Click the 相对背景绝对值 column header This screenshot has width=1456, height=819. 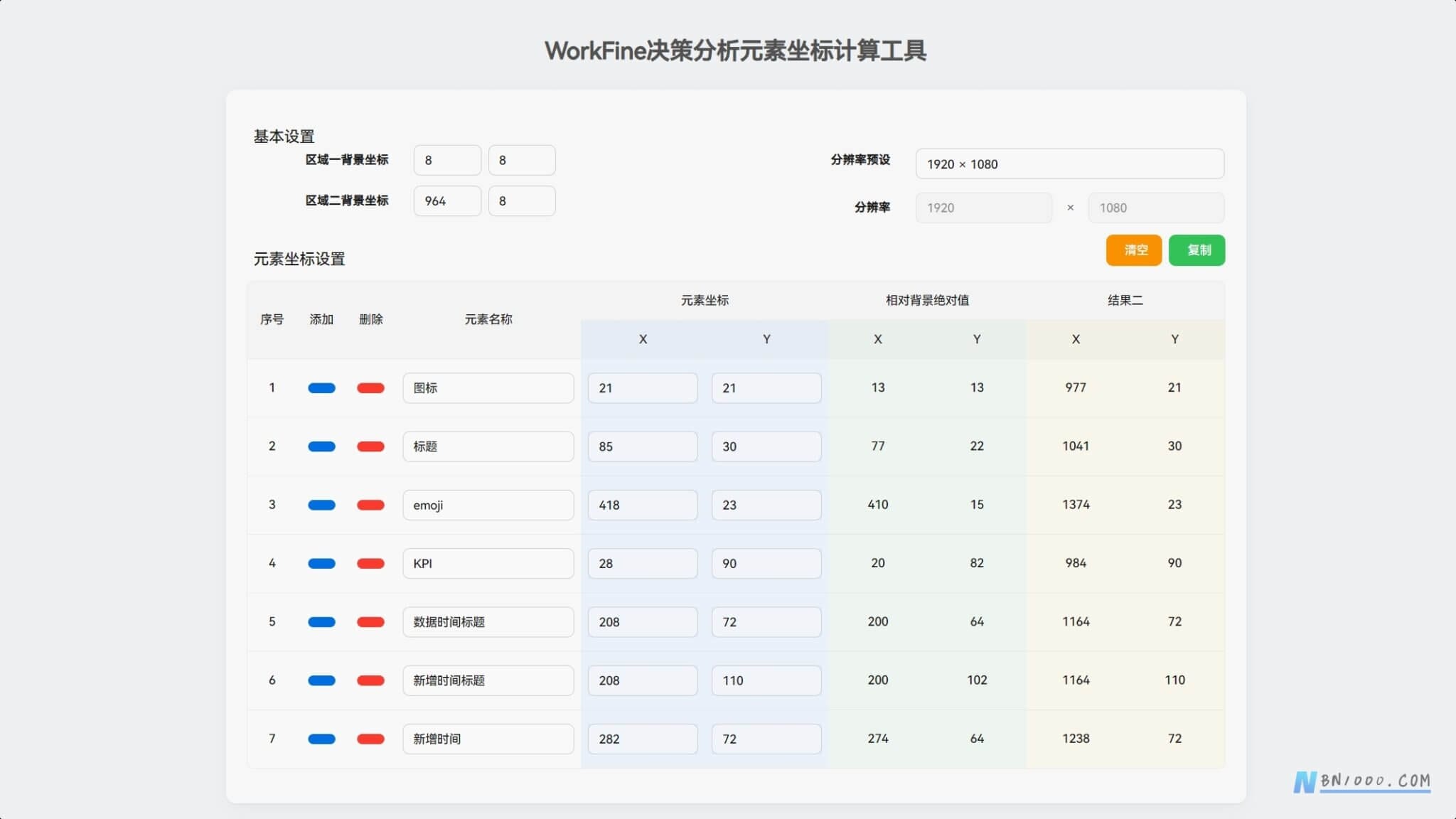927,300
